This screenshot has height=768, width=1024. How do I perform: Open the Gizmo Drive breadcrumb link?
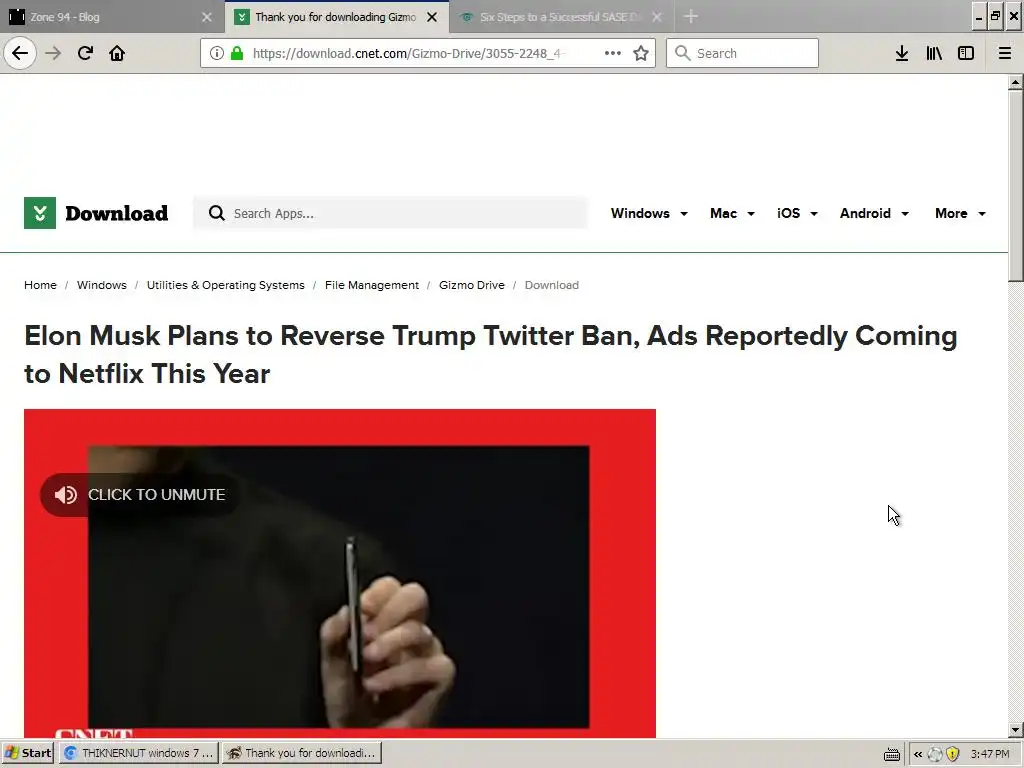click(x=472, y=285)
